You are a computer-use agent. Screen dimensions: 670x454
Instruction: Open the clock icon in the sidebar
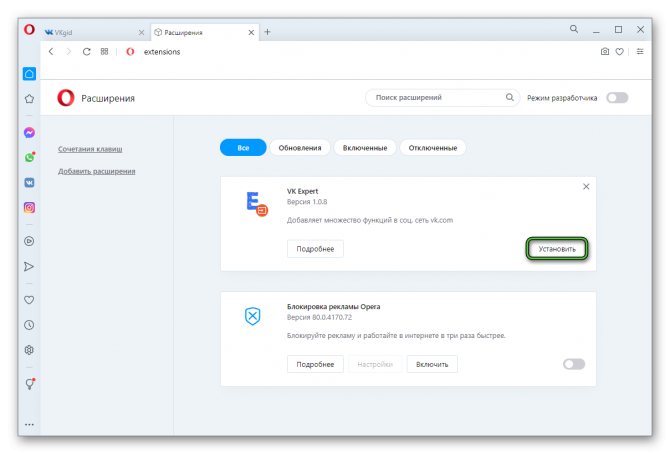29,325
